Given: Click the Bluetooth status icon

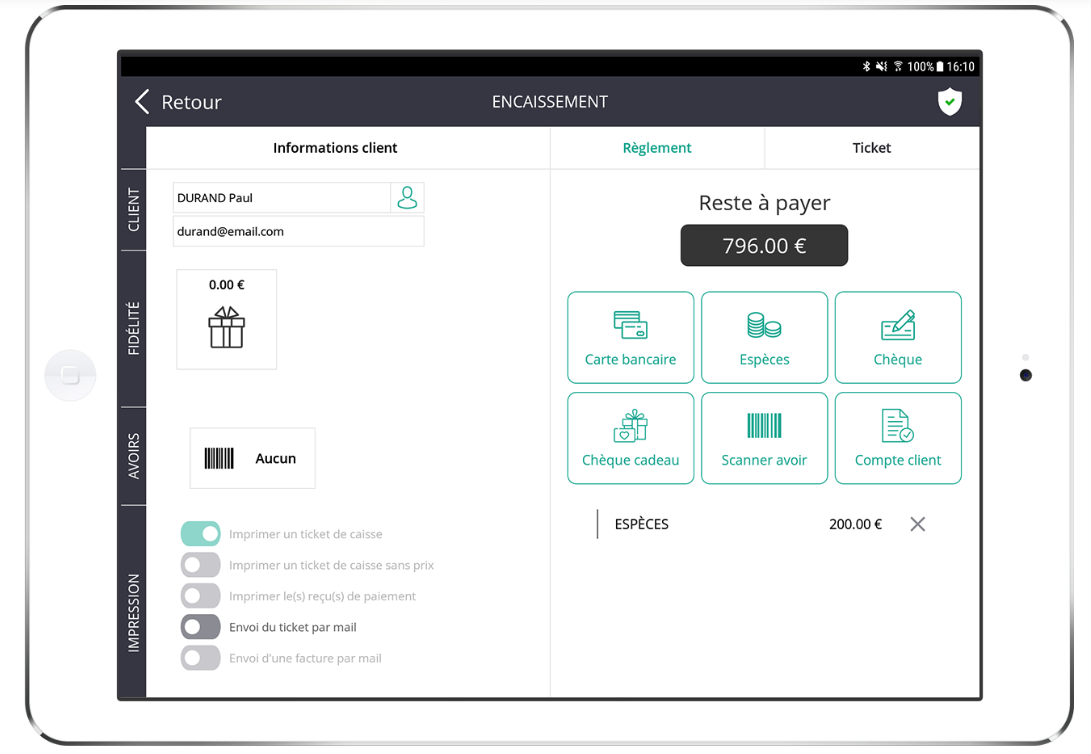Looking at the screenshot, I should click(866, 66).
